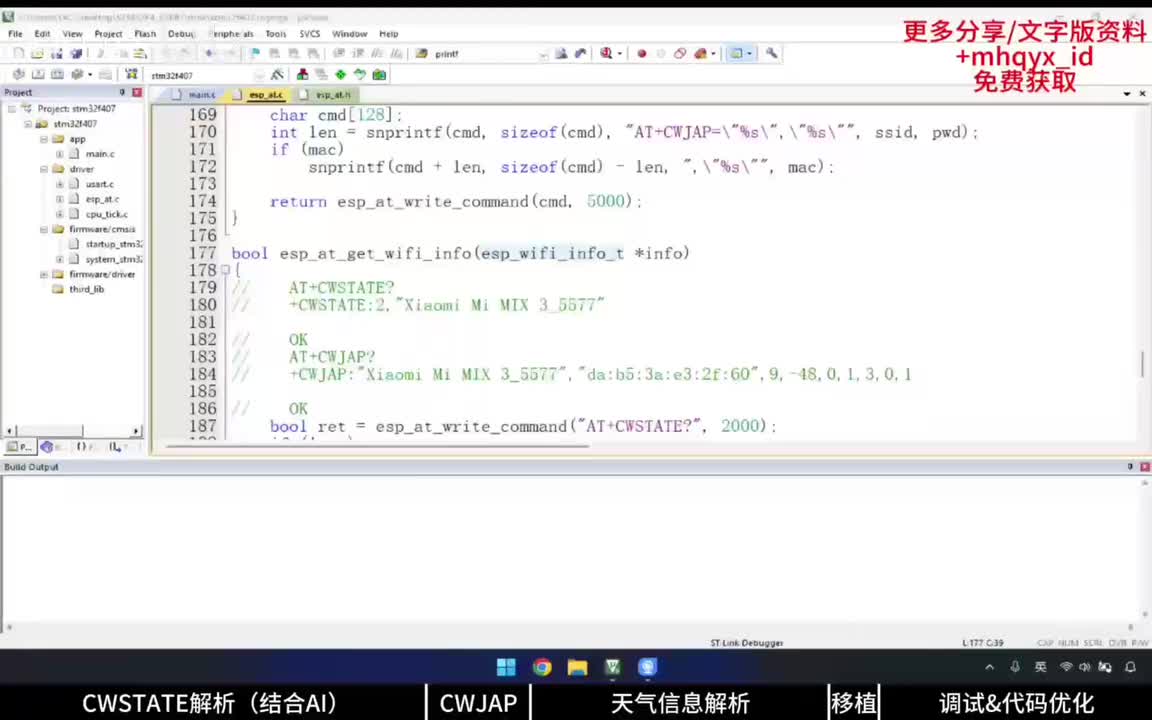
Task: Click Project panel scrollbar right arrow
Action: (136, 431)
